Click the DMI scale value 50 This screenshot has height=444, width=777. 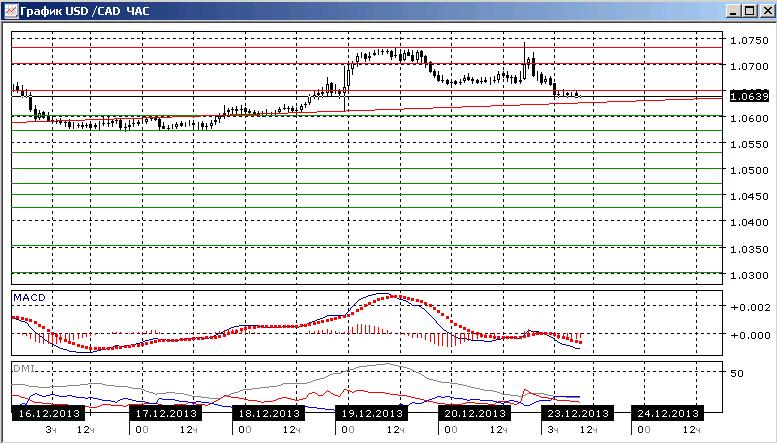(737, 373)
